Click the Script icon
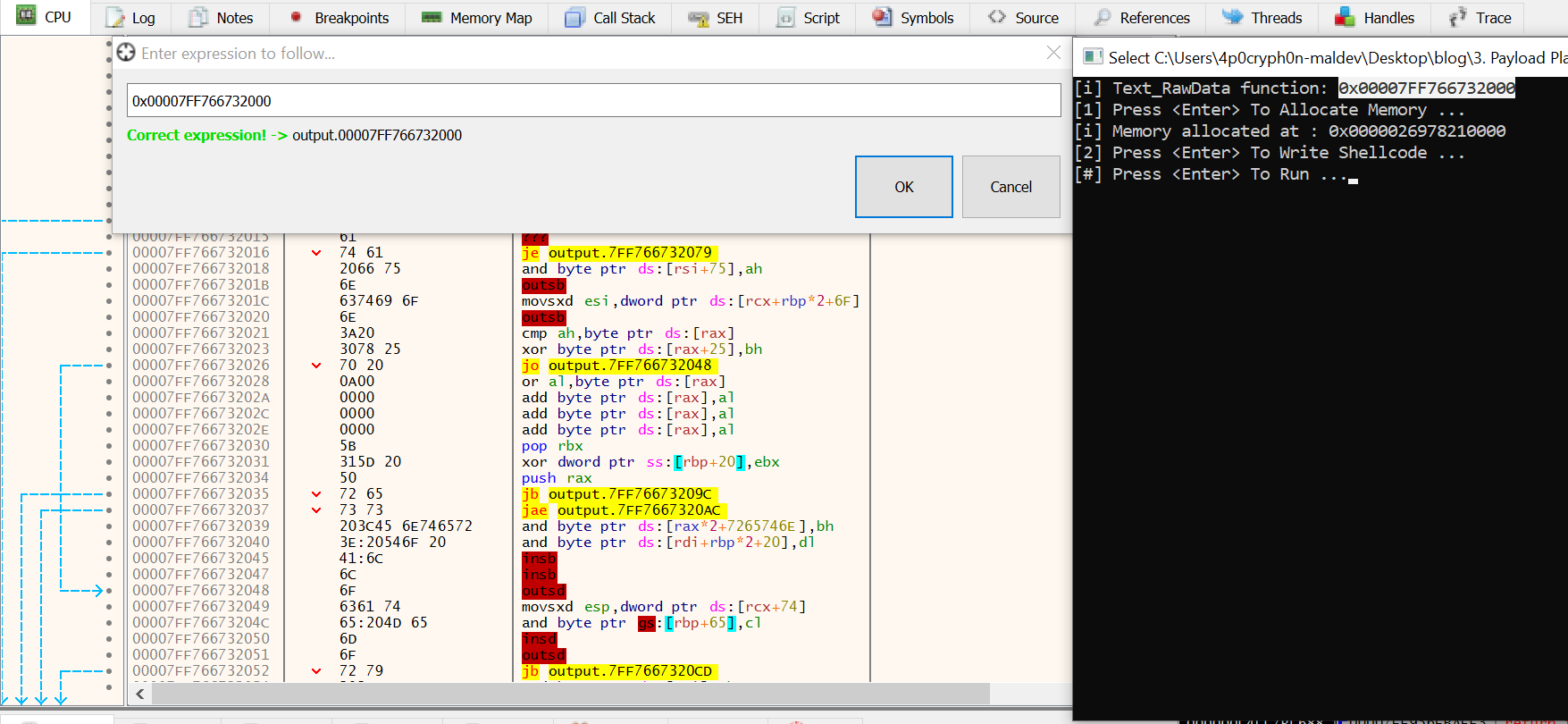The width and height of the screenshot is (1568, 724). click(785, 17)
